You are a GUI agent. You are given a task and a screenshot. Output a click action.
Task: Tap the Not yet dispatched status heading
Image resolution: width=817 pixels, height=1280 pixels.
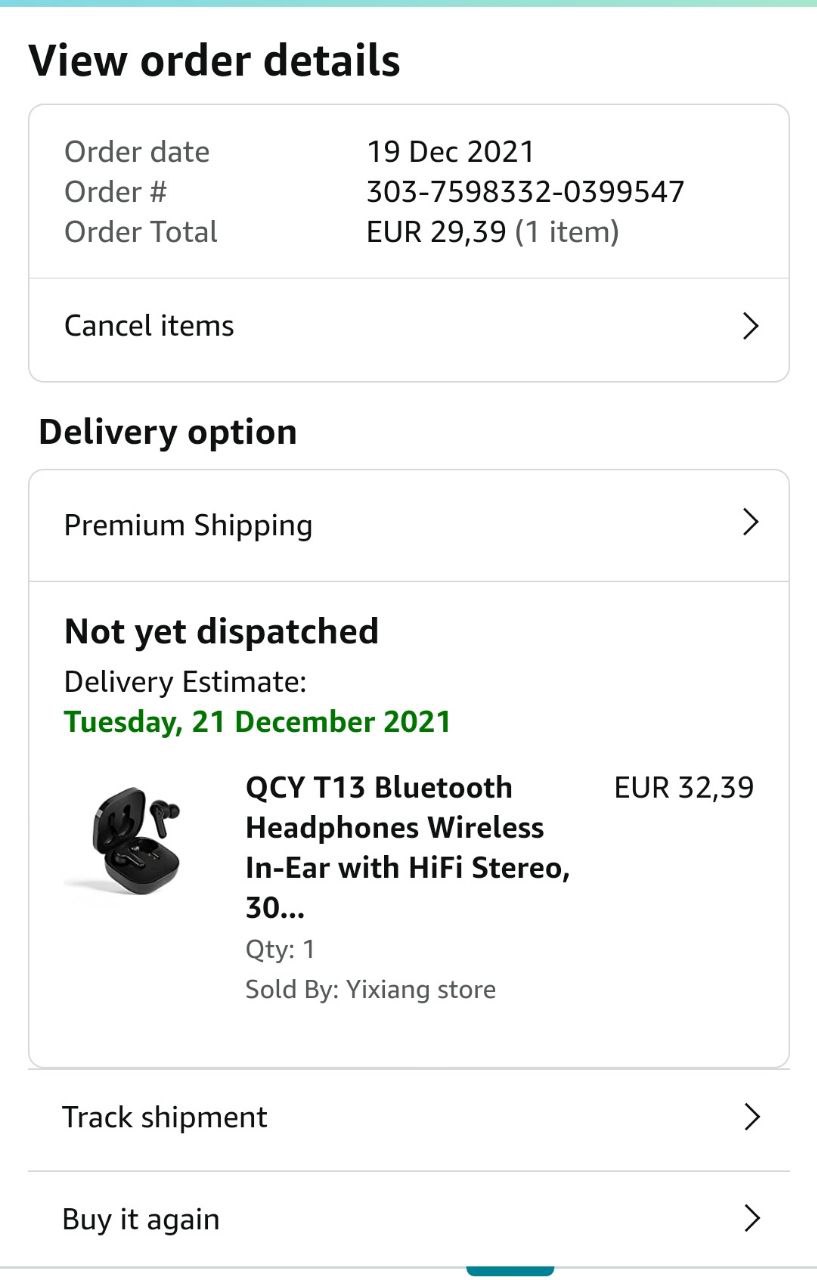(x=221, y=632)
